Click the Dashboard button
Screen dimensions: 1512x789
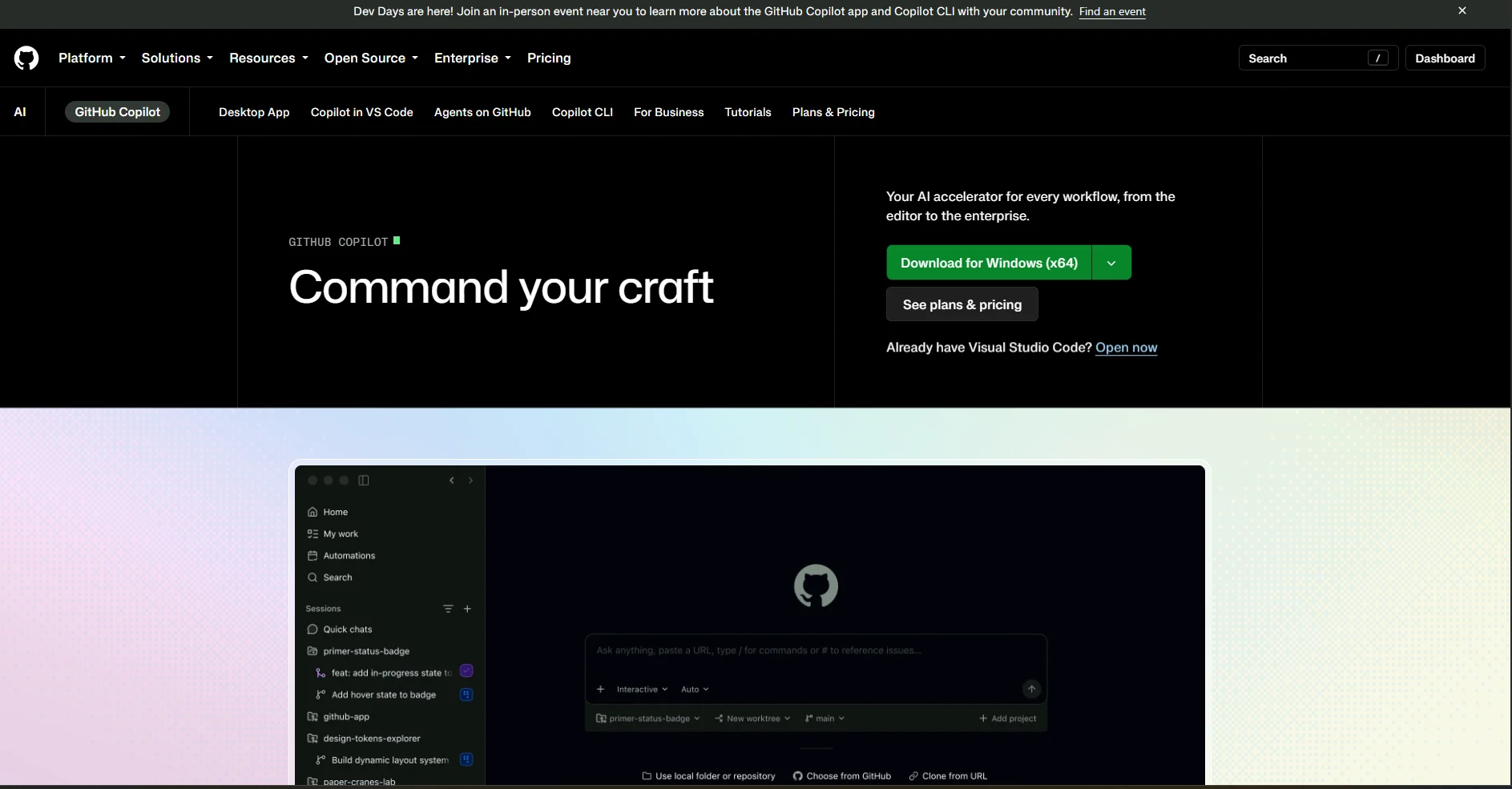[1445, 58]
